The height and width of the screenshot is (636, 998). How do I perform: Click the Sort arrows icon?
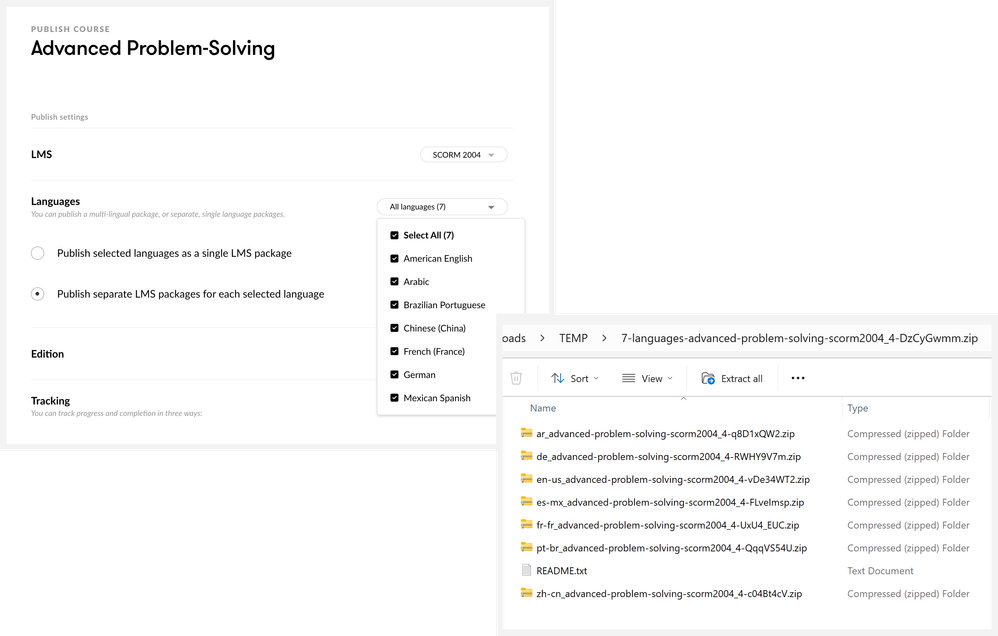[558, 378]
